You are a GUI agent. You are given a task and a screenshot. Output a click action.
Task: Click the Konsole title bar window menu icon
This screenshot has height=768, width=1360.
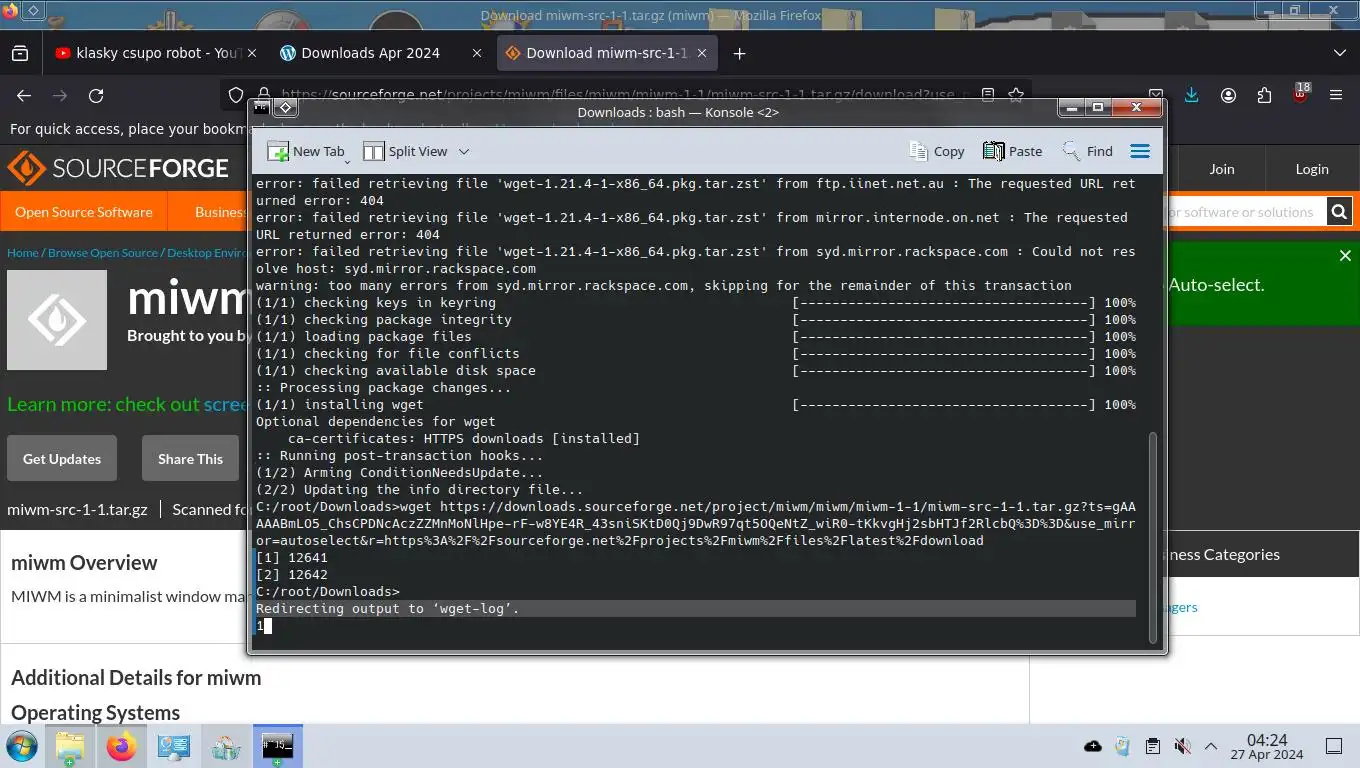click(x=262, y=107)
